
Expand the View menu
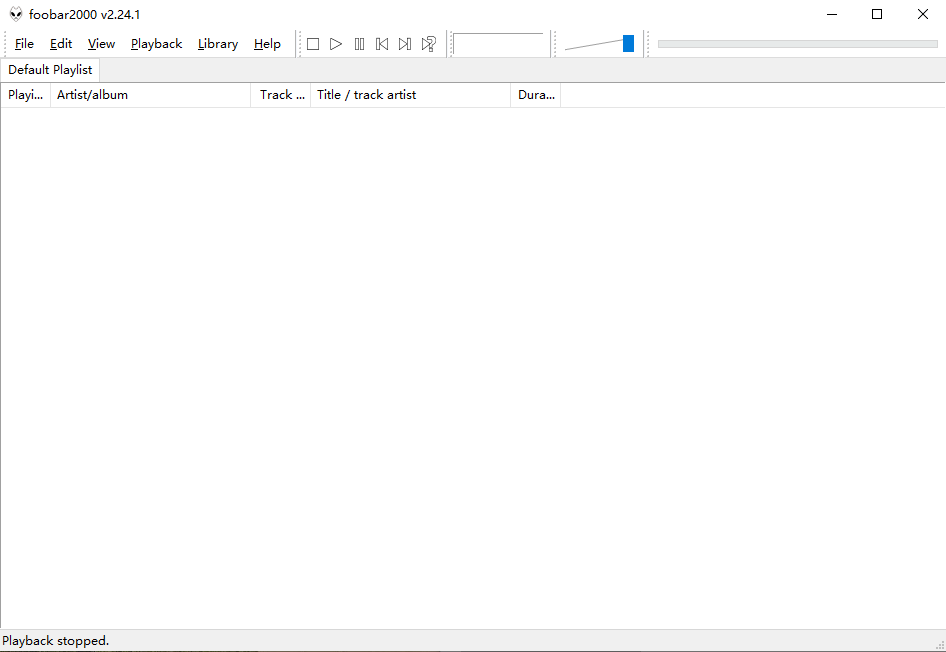pyautogui.click(x=101, y=44)
